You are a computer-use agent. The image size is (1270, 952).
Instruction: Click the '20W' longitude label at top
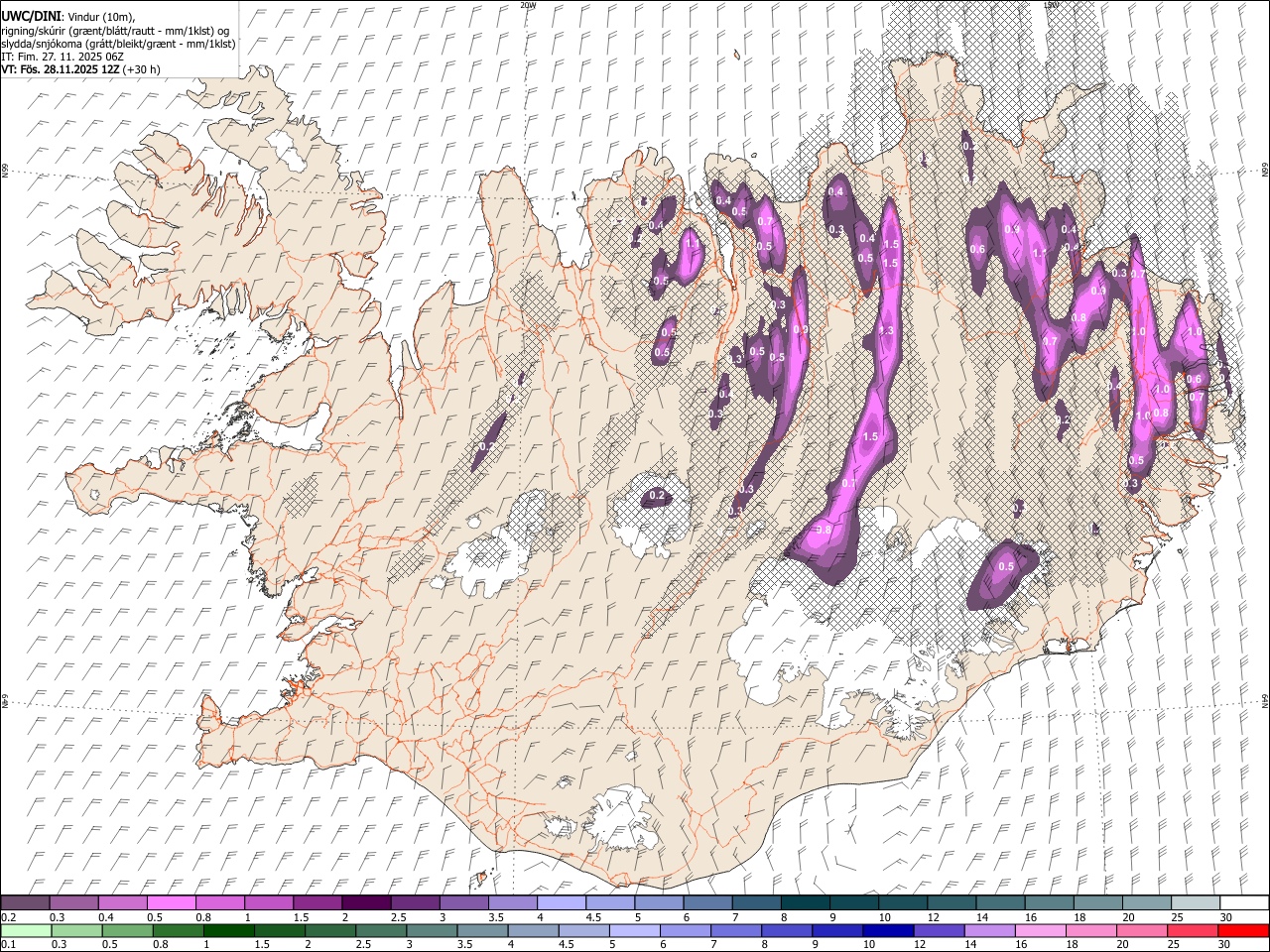pyautogui.click(x=528, y=5)
